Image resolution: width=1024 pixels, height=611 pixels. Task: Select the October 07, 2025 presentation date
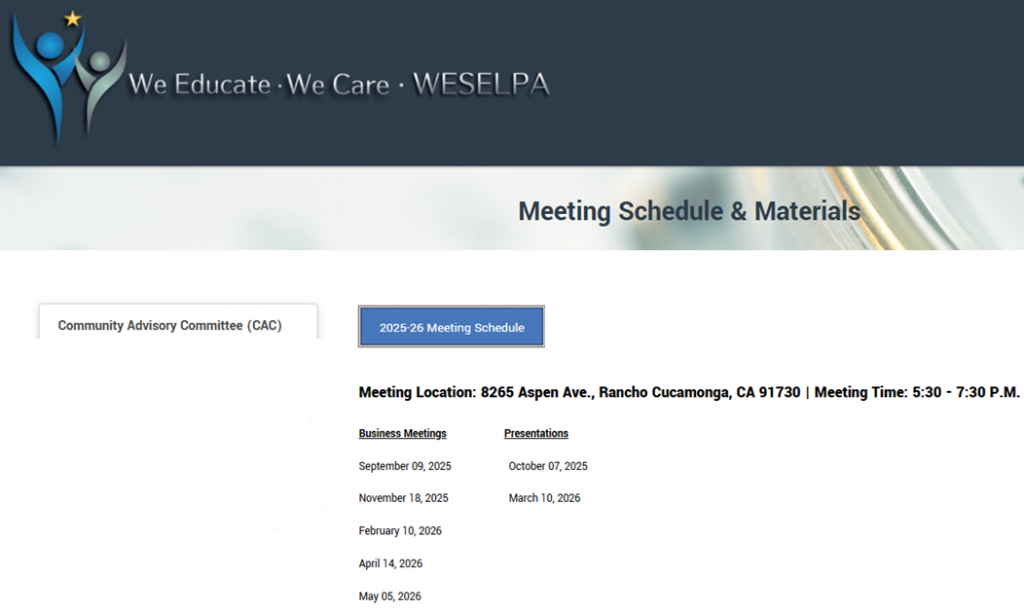[x=548, y=466]
